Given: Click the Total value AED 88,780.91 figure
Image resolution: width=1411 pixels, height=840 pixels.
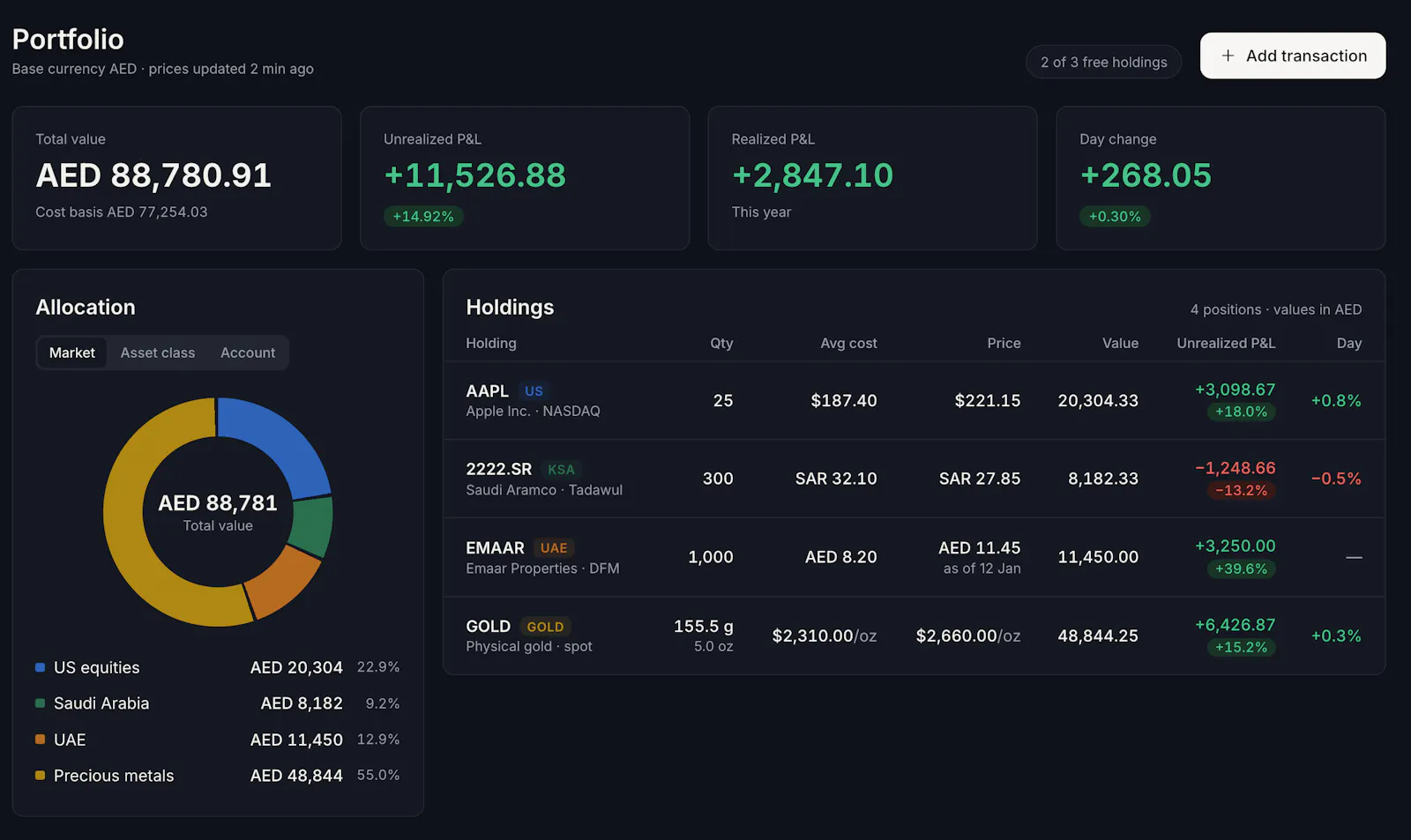Looking at the screenshot, I should tap(153, 175).
